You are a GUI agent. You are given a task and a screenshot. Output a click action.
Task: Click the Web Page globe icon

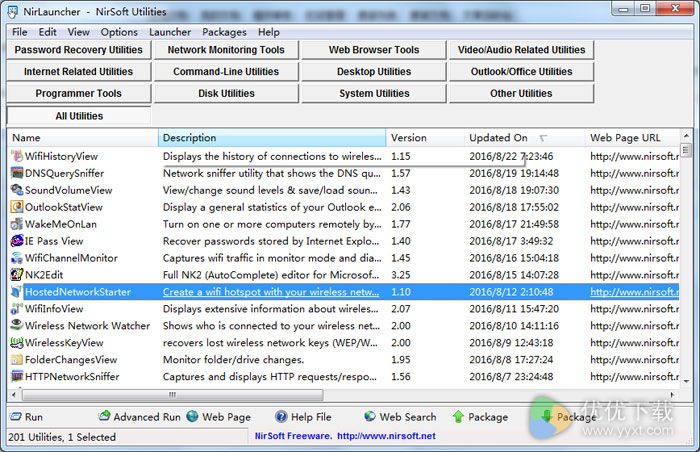tap(192, 416)
